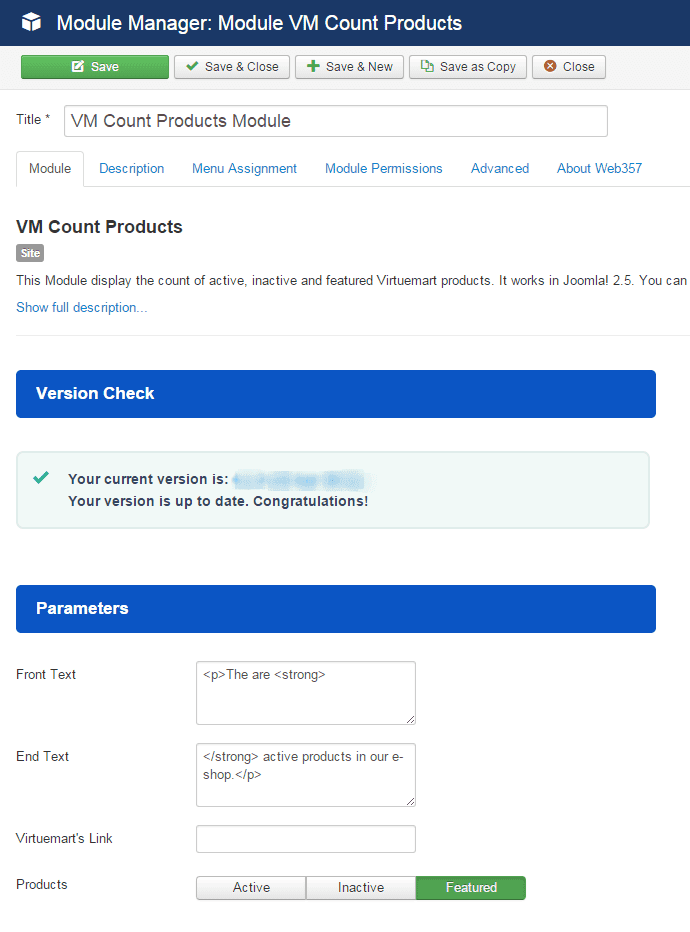
Task: Enable the Inactive products option
Action: (360, 887)
